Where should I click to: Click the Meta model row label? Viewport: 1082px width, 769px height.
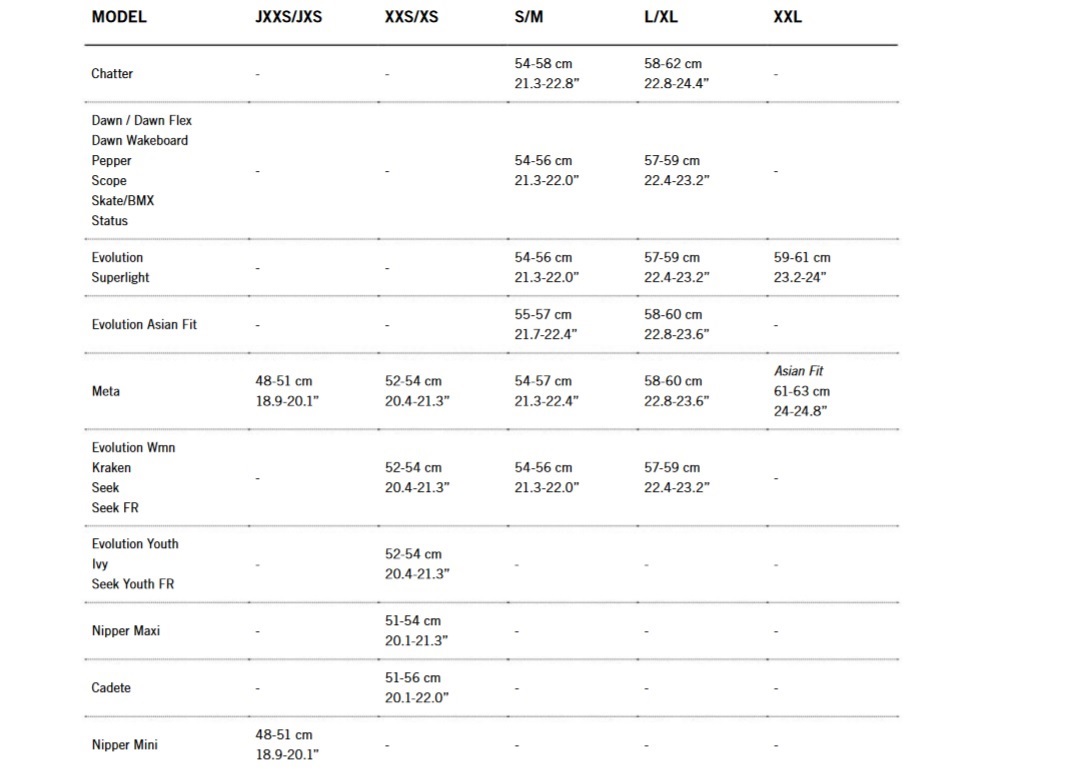click(106, 391)
